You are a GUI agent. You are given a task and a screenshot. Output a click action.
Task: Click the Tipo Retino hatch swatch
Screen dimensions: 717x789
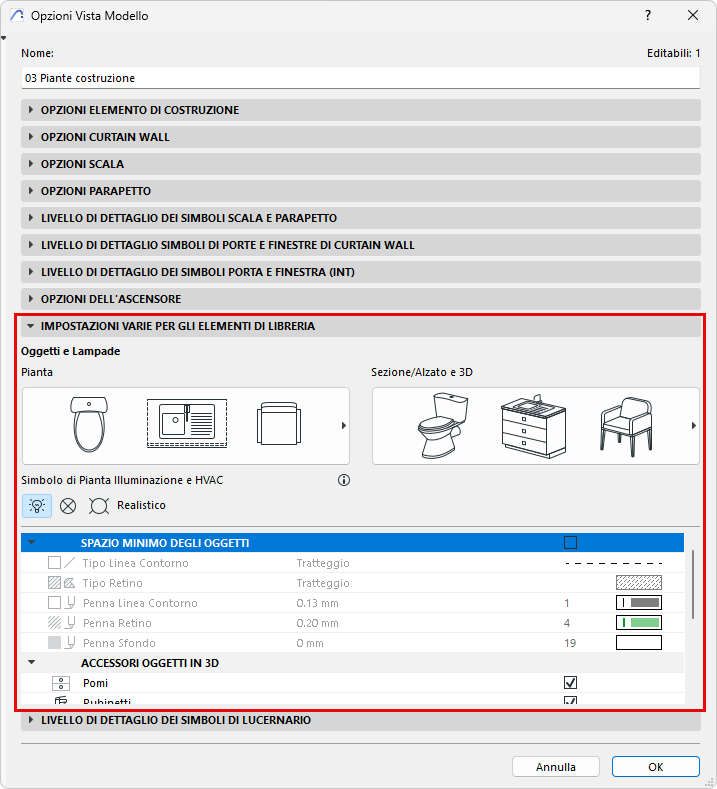[x=639, y=583]
